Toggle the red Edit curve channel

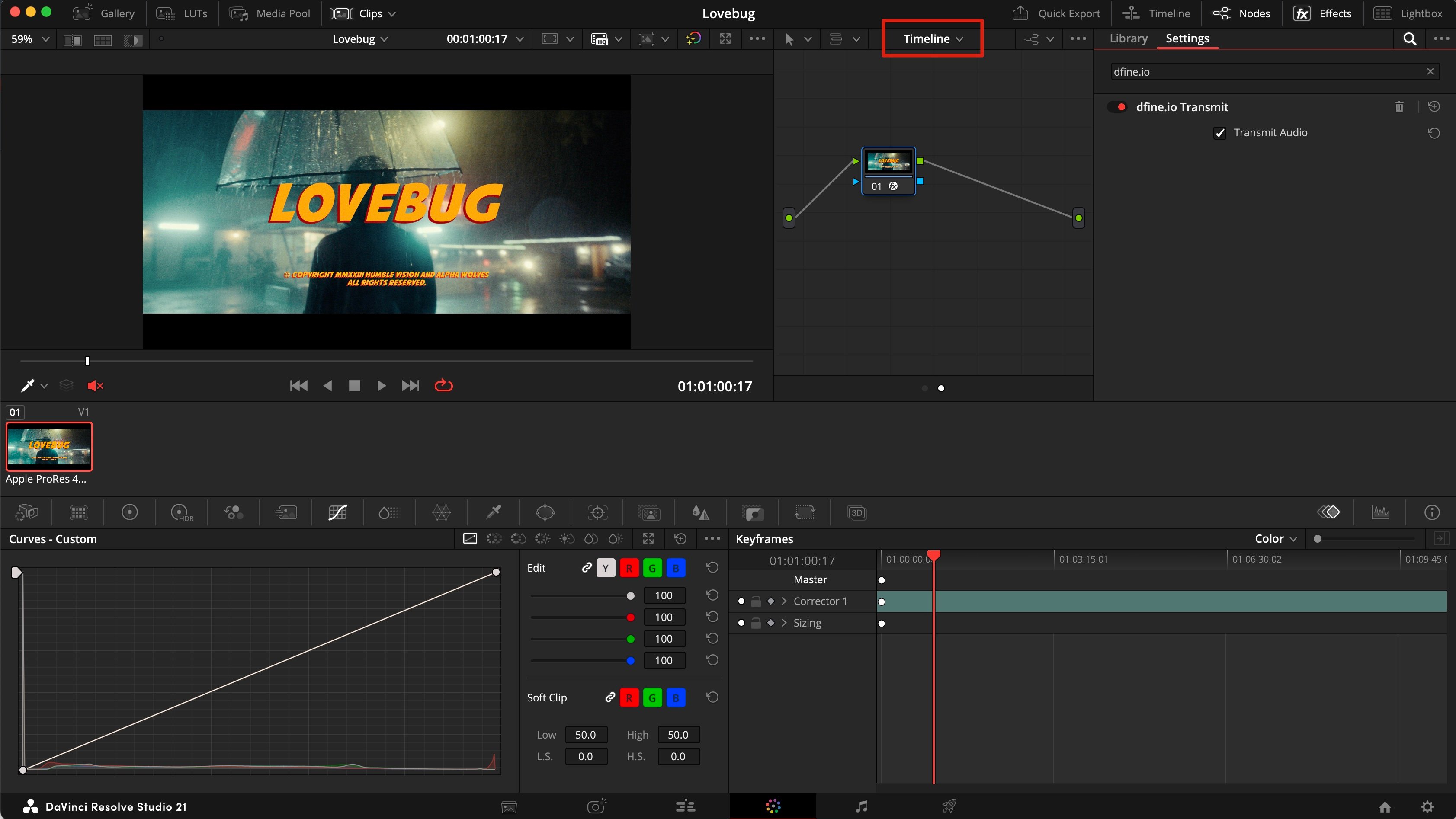click(629, 568)
